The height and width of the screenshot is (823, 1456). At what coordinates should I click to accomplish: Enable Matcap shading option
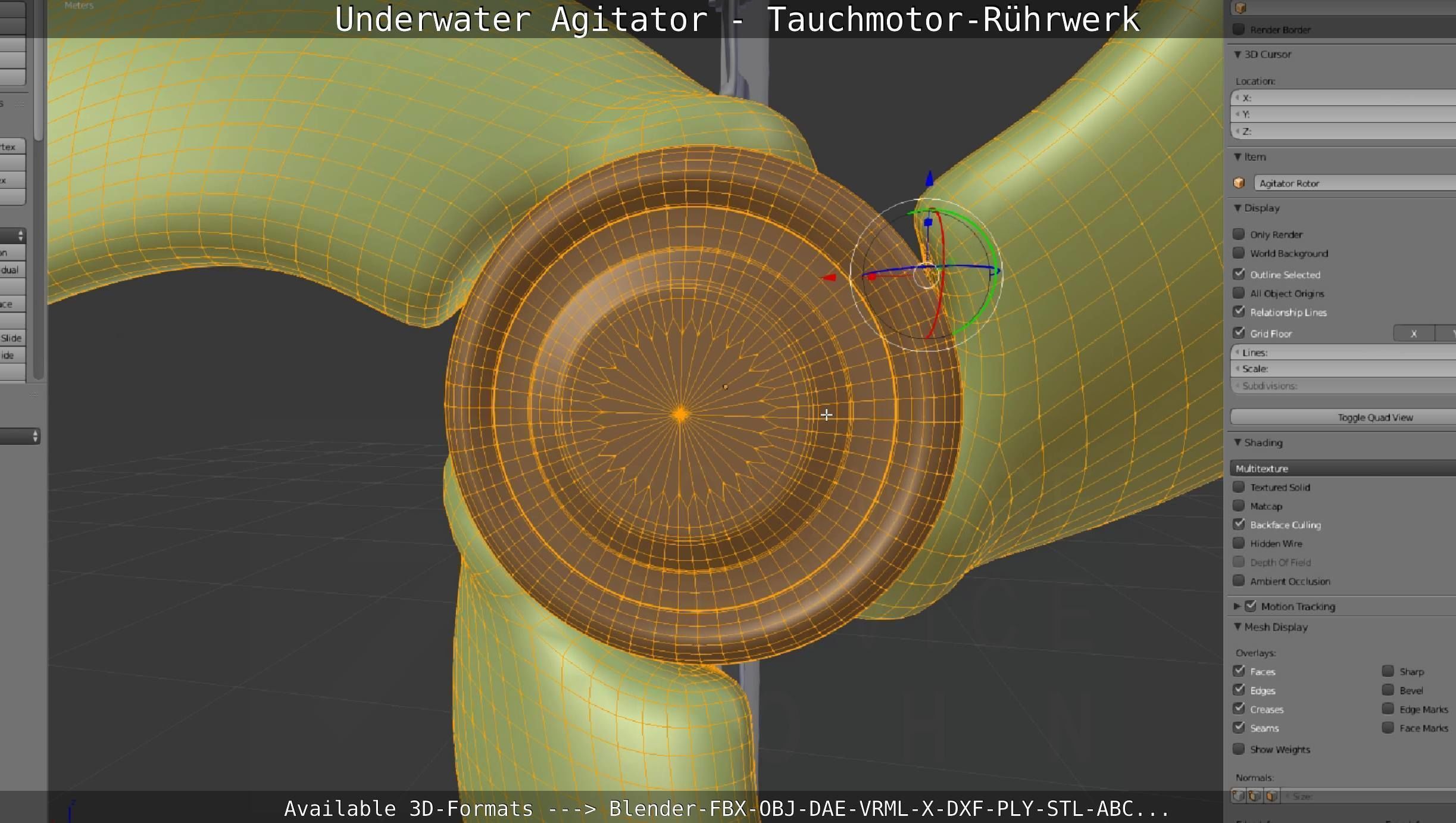point(1239,506)
